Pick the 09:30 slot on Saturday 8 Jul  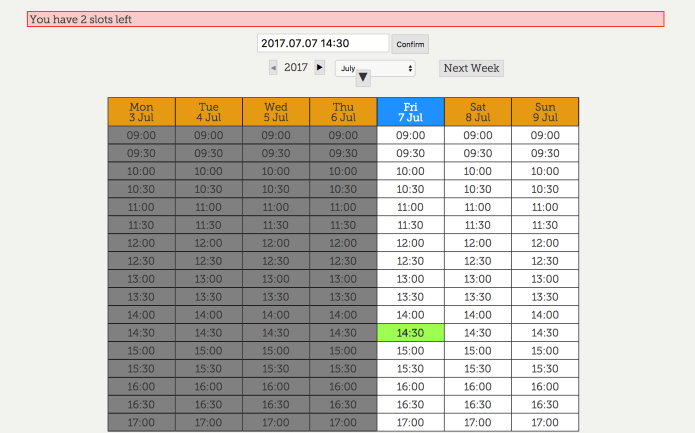click(478, 153)
